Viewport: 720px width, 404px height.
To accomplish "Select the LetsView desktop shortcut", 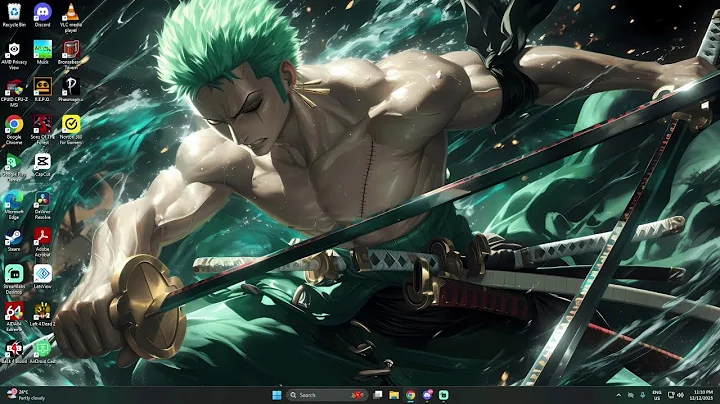I will (x=42, y=277).
